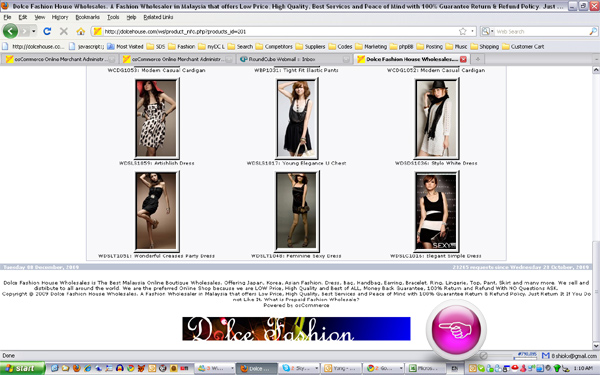Open the Suppliers bookmark folder

310,47
